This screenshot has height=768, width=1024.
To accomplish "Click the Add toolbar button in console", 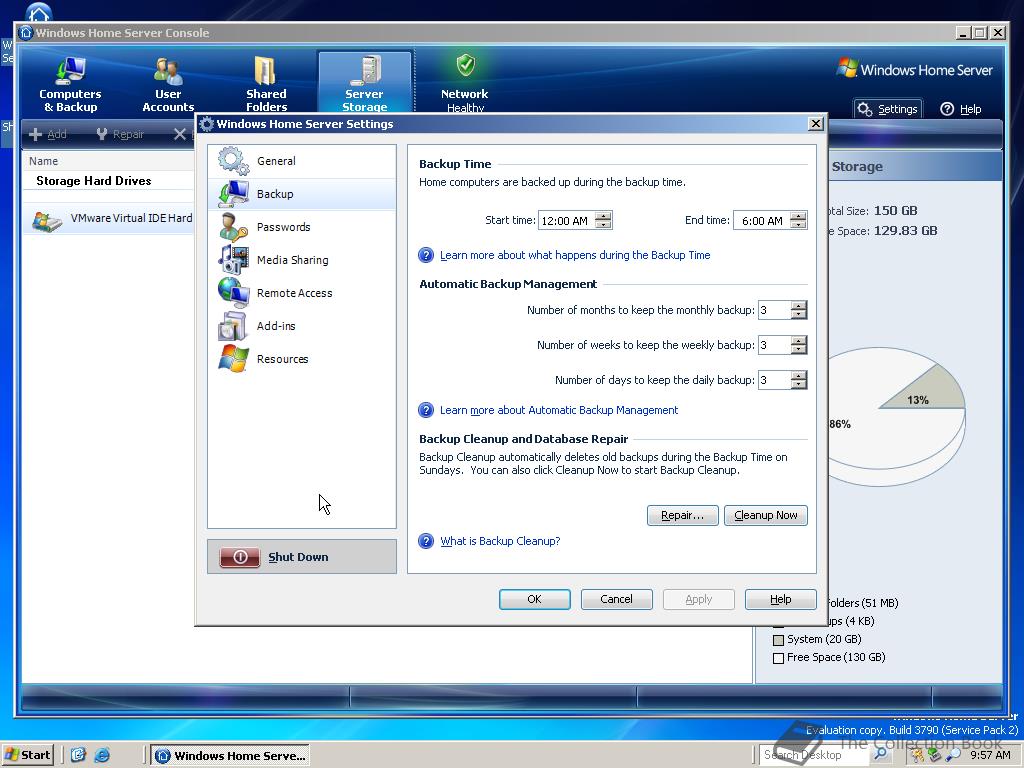I will 48,134.
